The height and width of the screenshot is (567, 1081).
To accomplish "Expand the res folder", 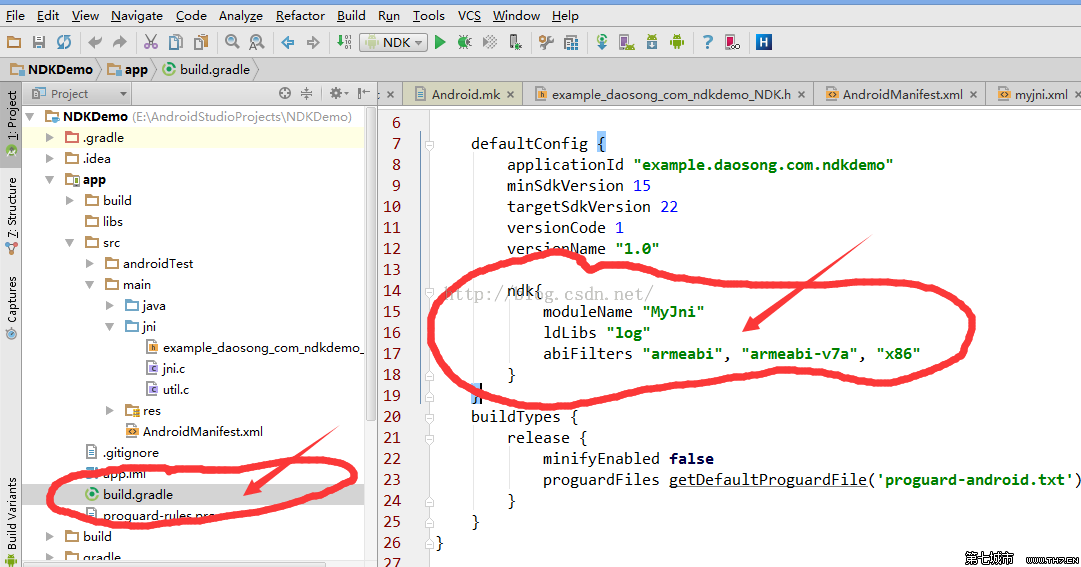I will tap(110, 410).
